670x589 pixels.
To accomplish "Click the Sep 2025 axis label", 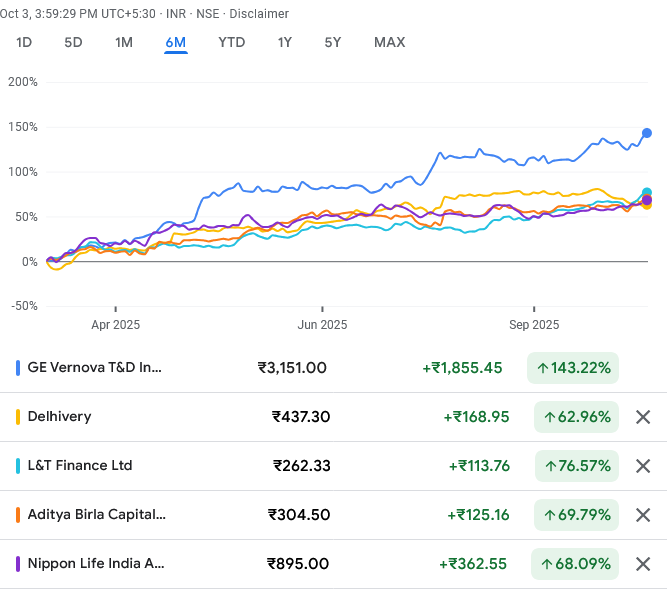I will 534,325.
